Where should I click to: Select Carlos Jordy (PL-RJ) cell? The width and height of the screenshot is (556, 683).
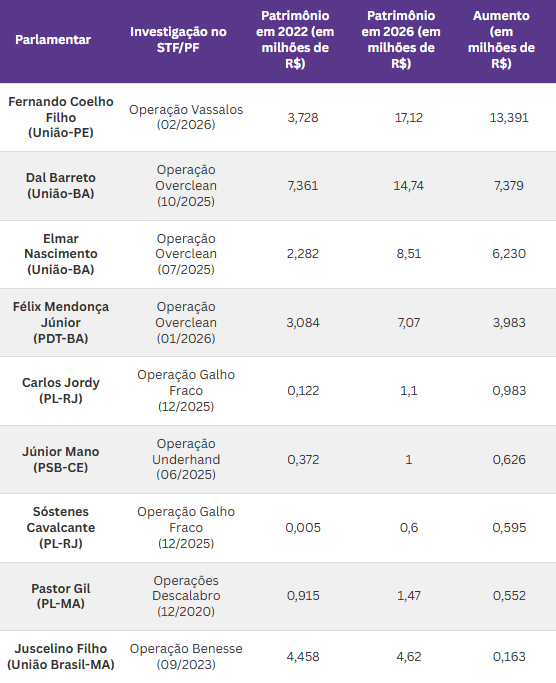tap(61, 390)
